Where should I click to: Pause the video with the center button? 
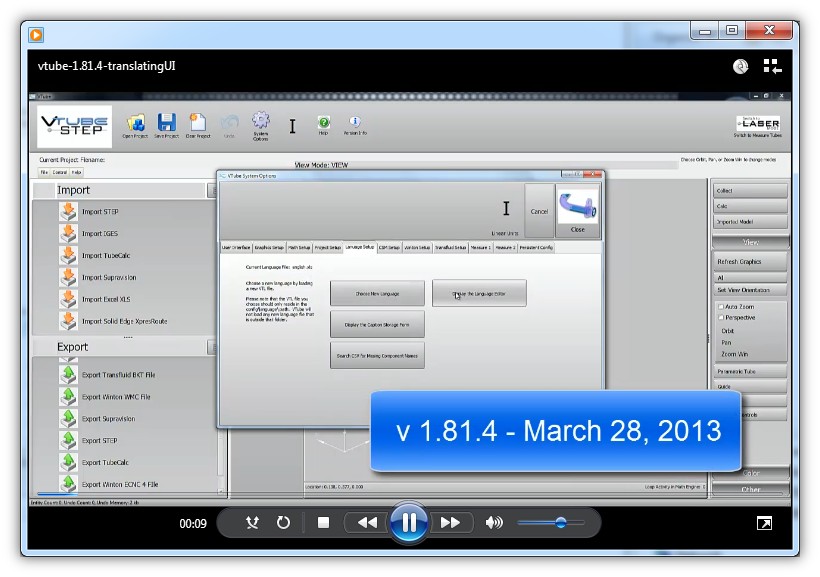pos(409,522)
